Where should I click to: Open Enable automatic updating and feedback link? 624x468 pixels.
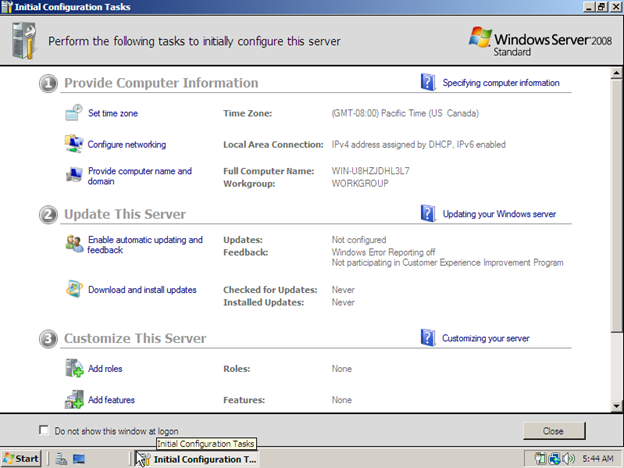click(x=145, y=244)
